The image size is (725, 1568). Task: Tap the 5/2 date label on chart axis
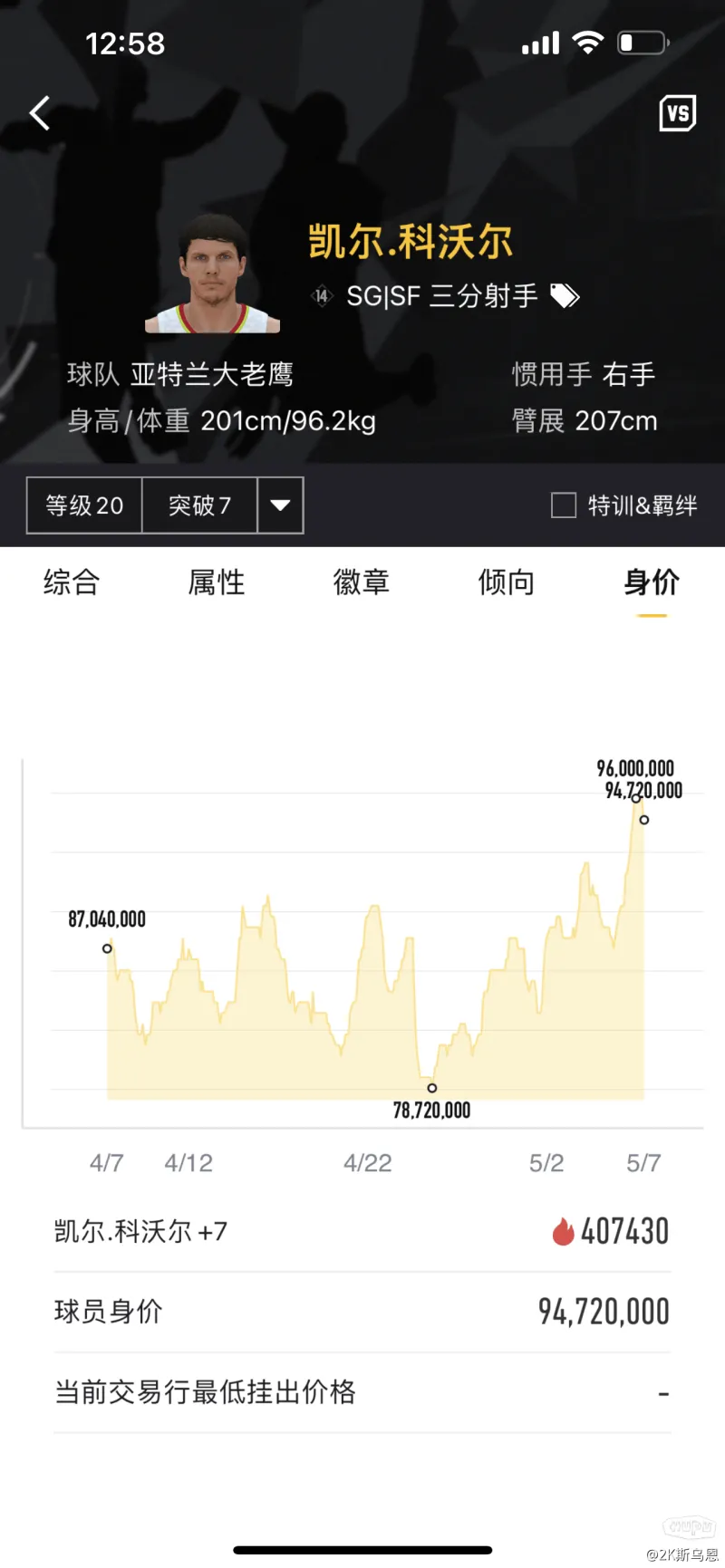pos(546,1163)
